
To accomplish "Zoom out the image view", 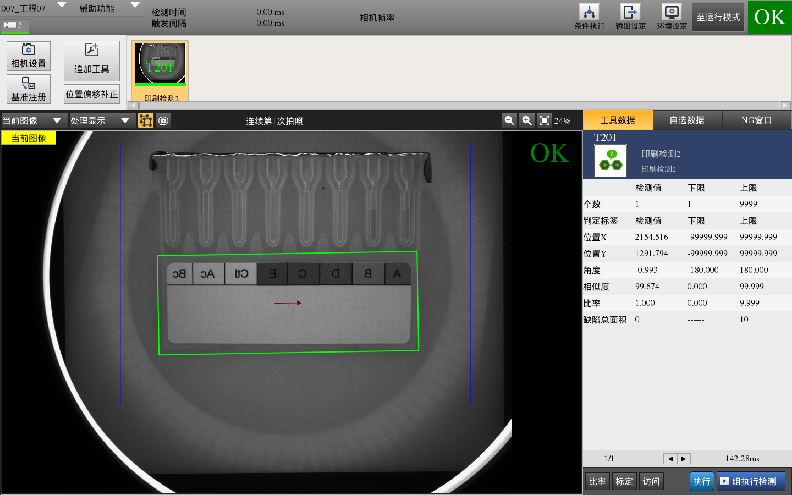I will tap(509, 120).
